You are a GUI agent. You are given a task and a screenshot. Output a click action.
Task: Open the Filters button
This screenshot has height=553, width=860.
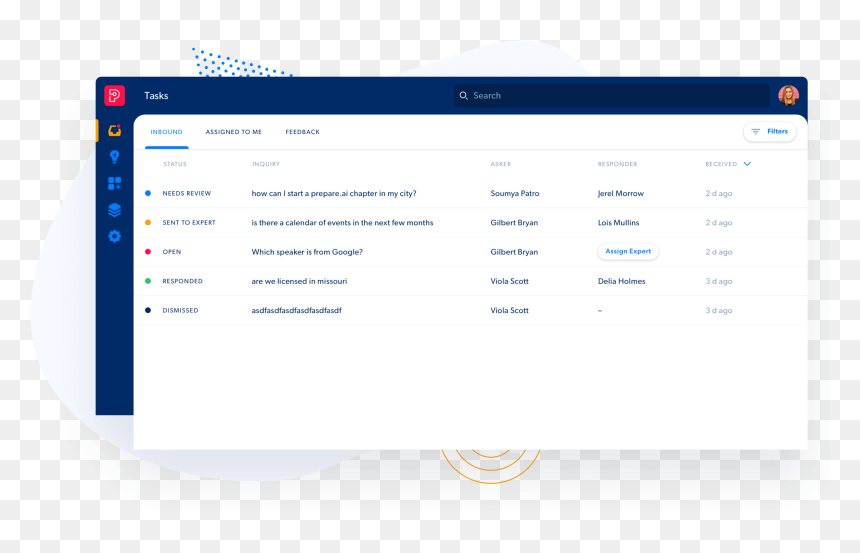click(x=770, y=132)
